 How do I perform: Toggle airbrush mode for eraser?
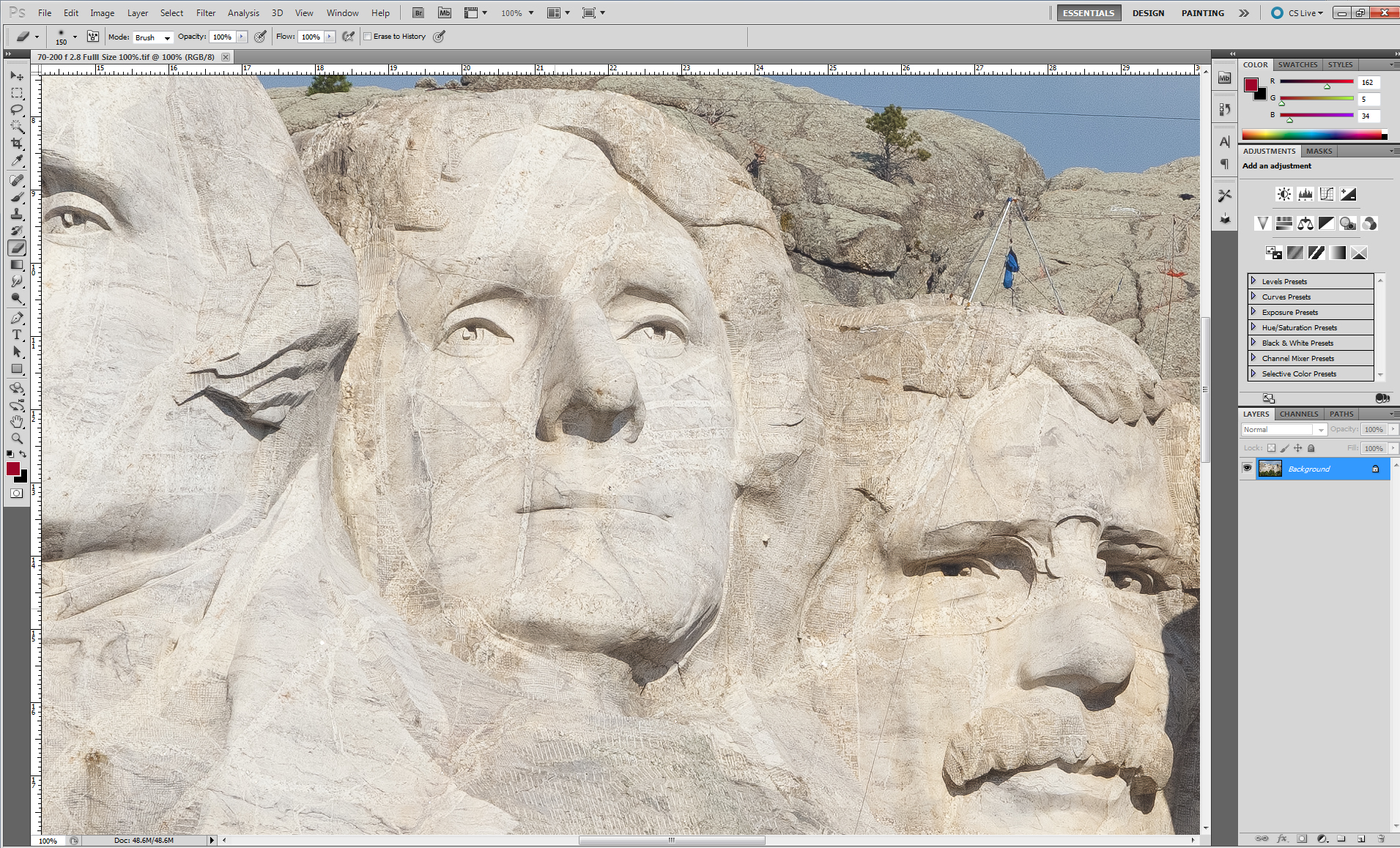click(x=349, y=36)
